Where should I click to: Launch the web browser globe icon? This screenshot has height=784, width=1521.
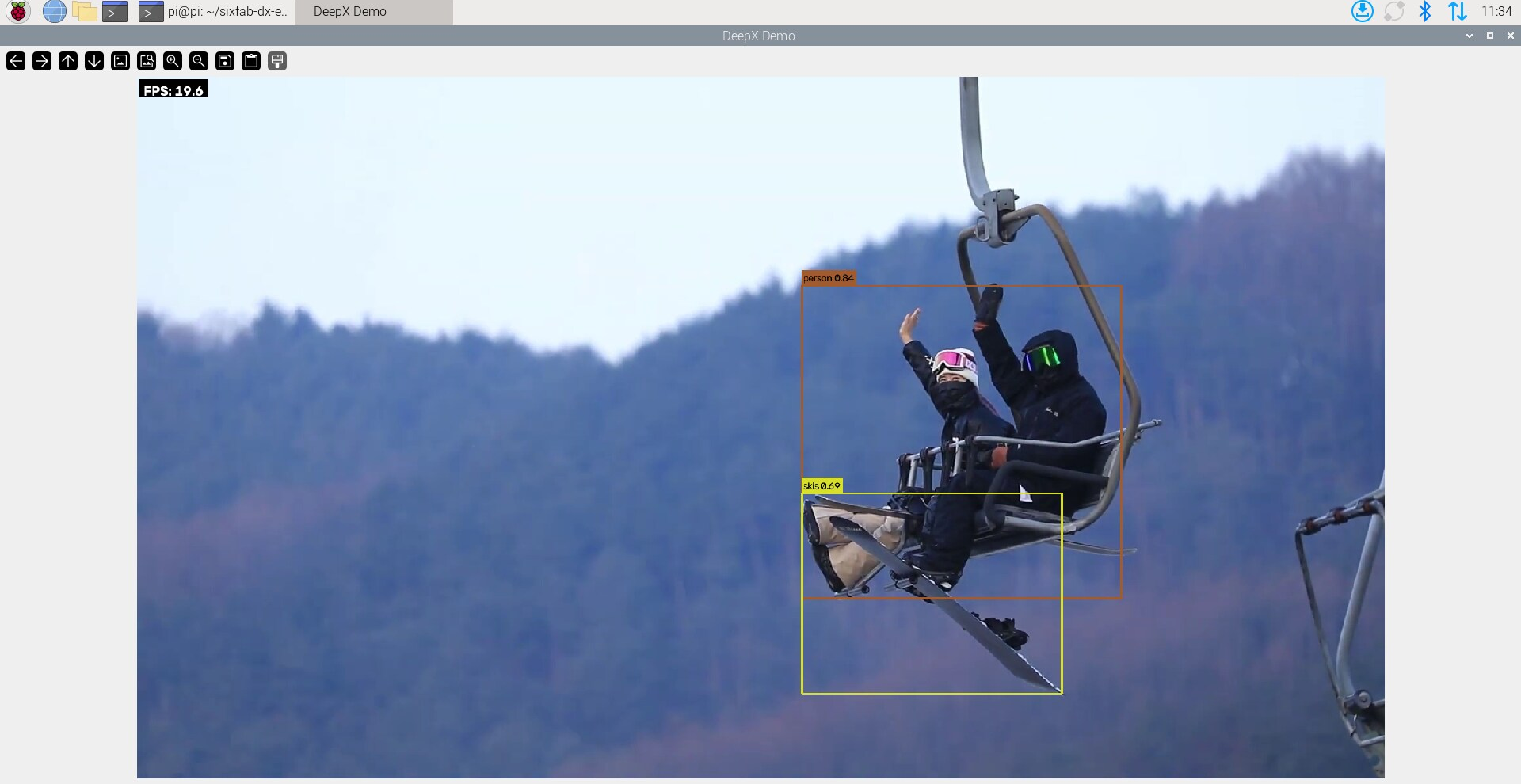pos(54,12)
